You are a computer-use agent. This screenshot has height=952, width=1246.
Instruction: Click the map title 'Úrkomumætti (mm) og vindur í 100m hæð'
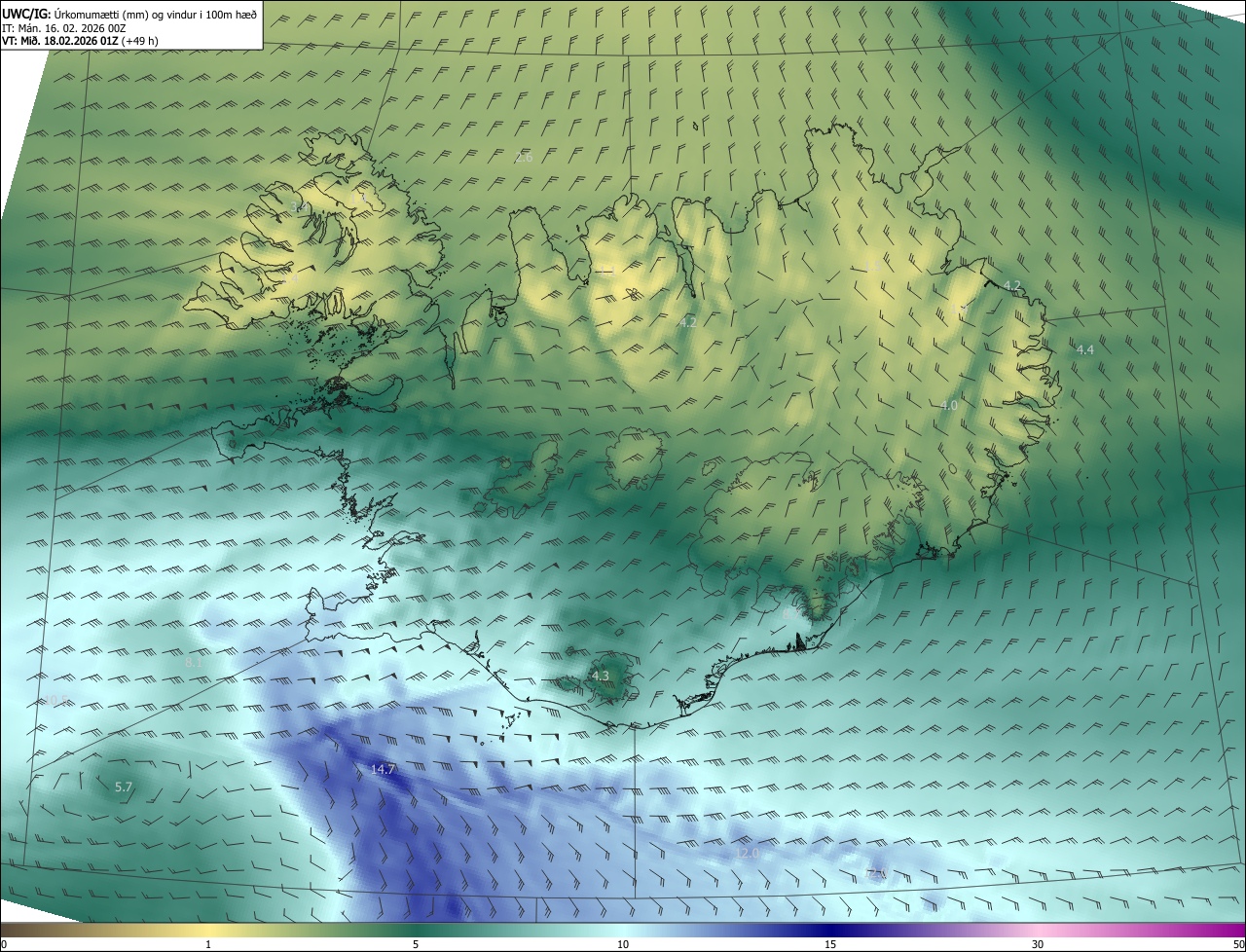(156, 13)
